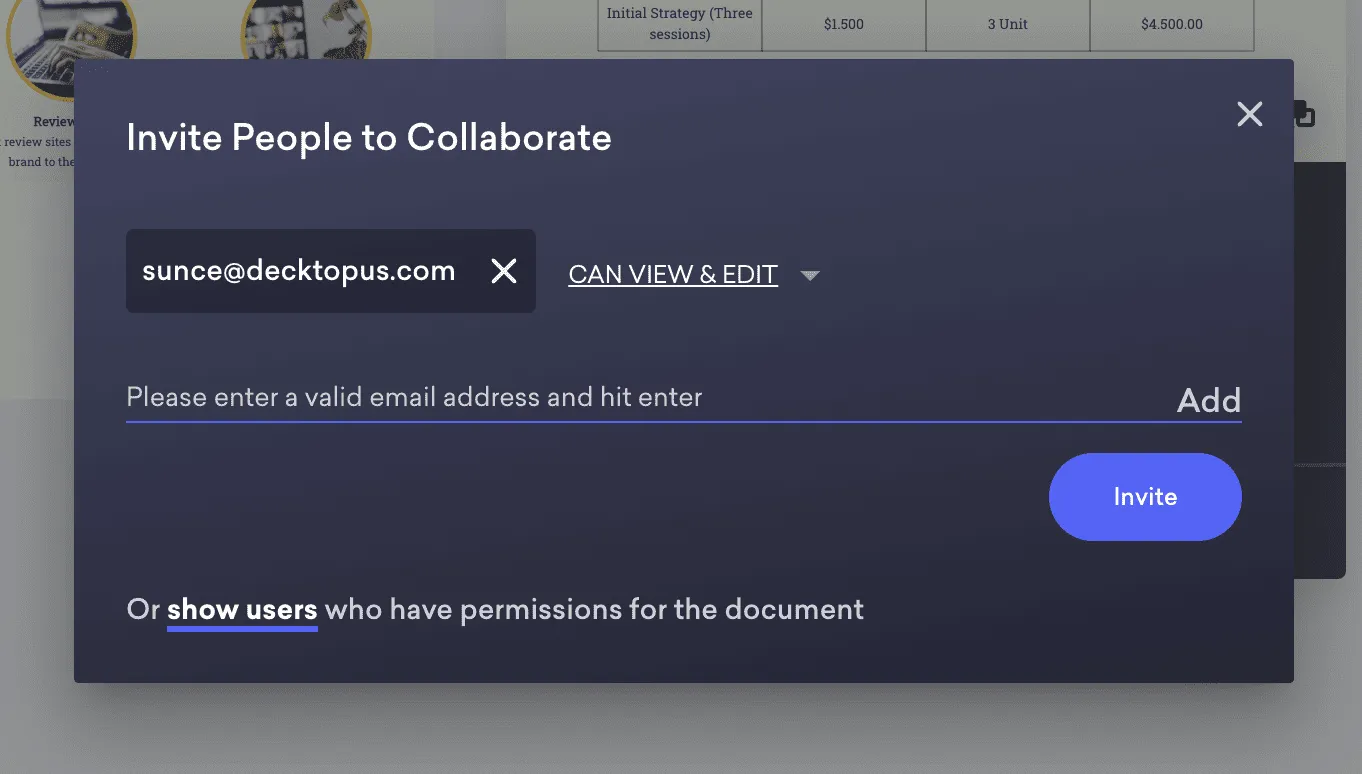Open the CAN VIEW & EDIT permission dropdown
Viewport: 1362px width, 774px height.
click(673, 275)
